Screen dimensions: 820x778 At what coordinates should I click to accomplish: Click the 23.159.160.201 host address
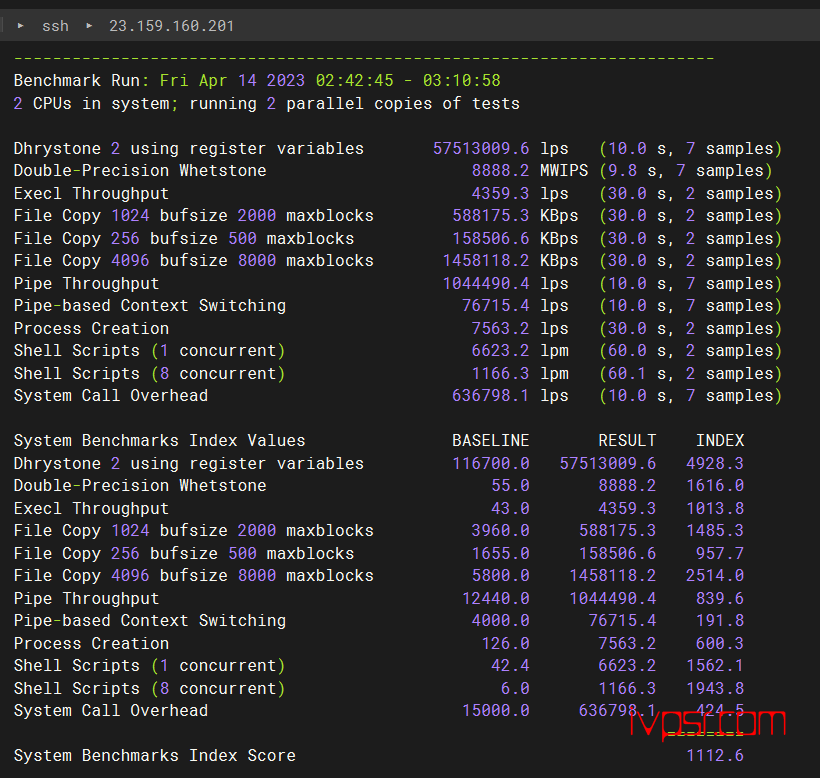point(172,26)
